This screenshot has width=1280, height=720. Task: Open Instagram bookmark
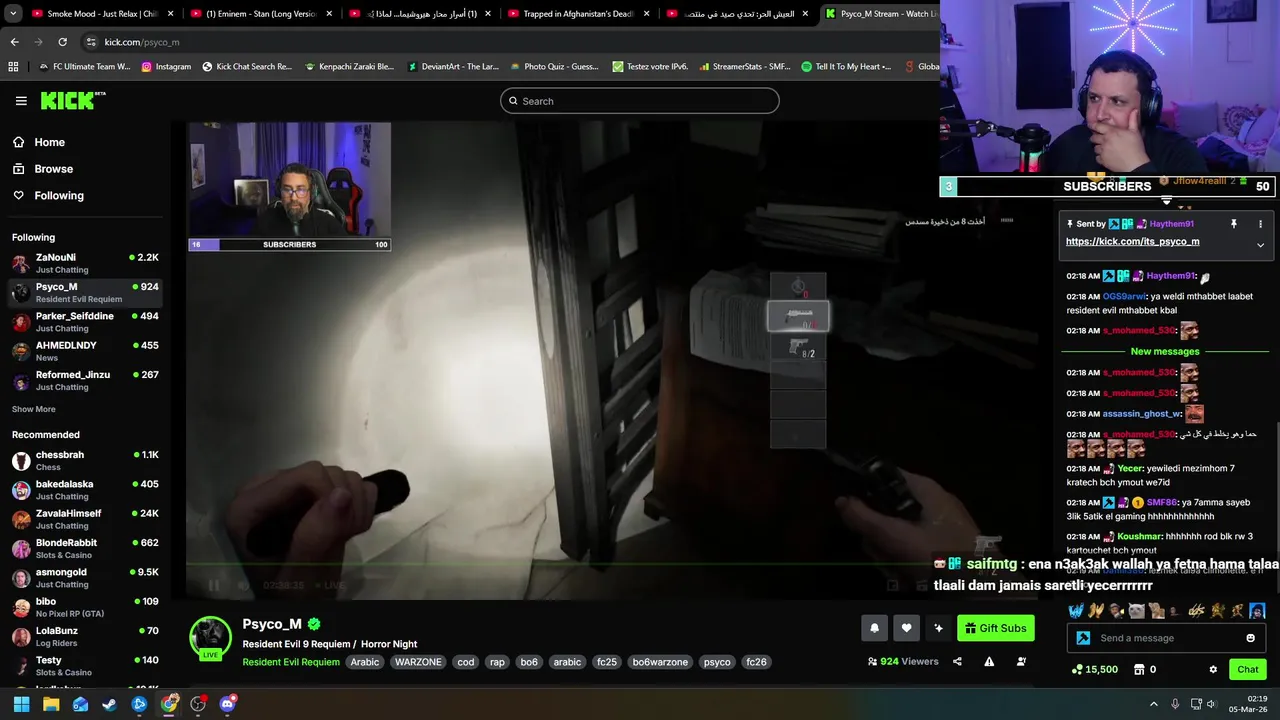[166, 67]
